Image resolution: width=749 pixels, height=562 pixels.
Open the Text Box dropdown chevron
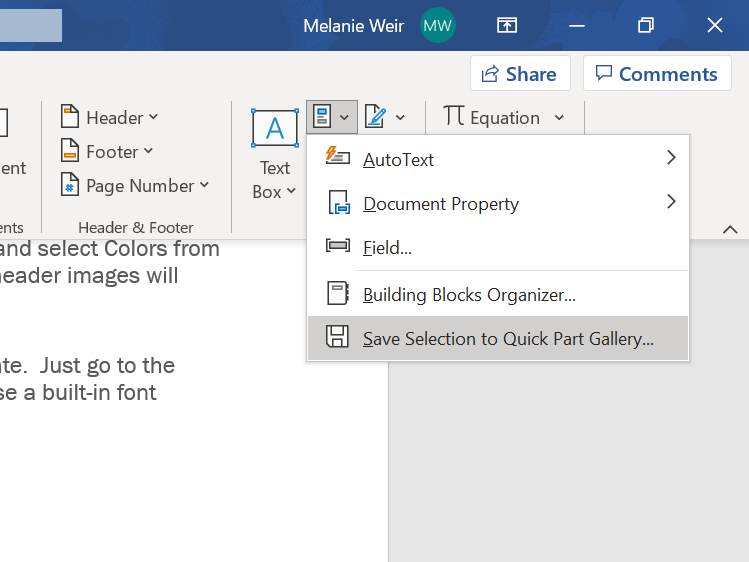[291, 191]
